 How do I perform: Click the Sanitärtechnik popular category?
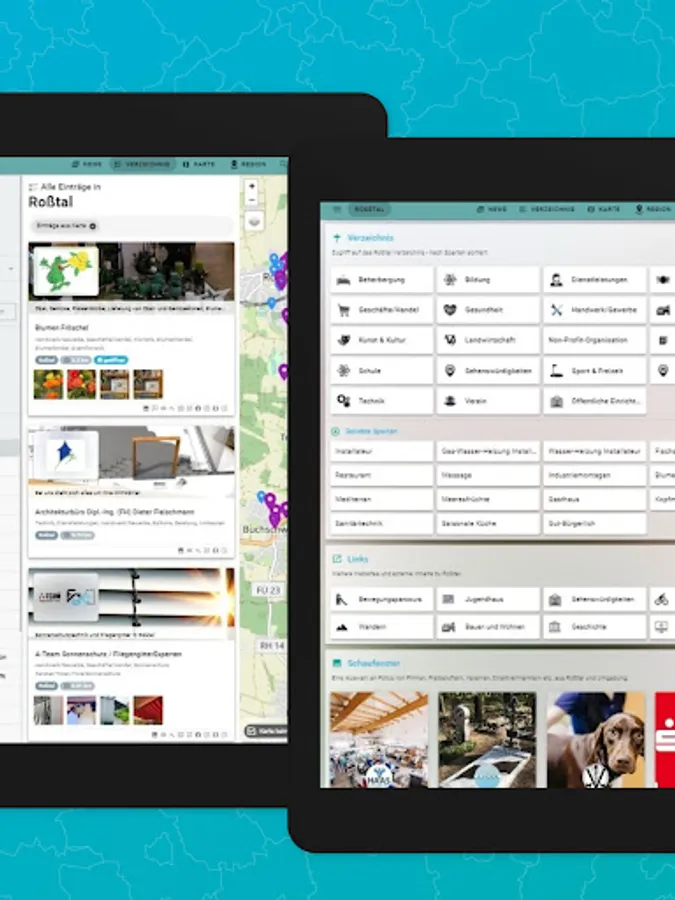382,523
